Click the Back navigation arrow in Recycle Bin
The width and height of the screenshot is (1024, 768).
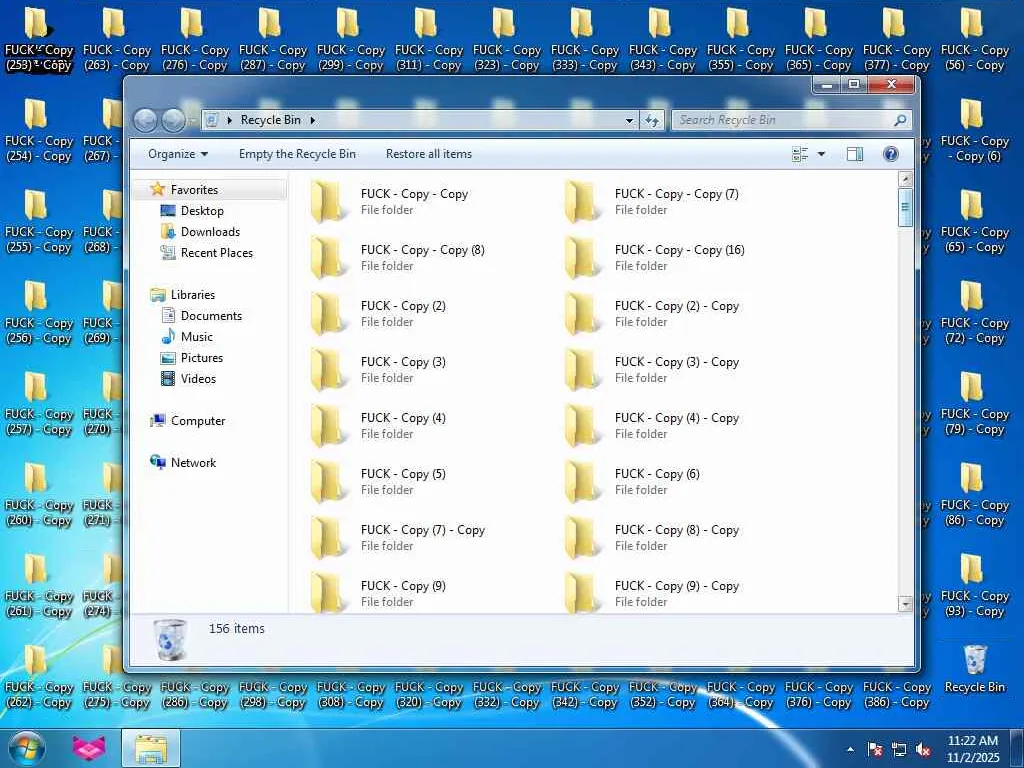click(x=145, y=120)
